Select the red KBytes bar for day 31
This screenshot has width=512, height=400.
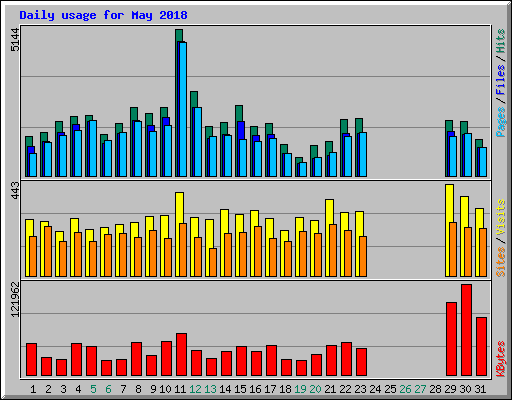pyautogui.click(x=481, y=346)
